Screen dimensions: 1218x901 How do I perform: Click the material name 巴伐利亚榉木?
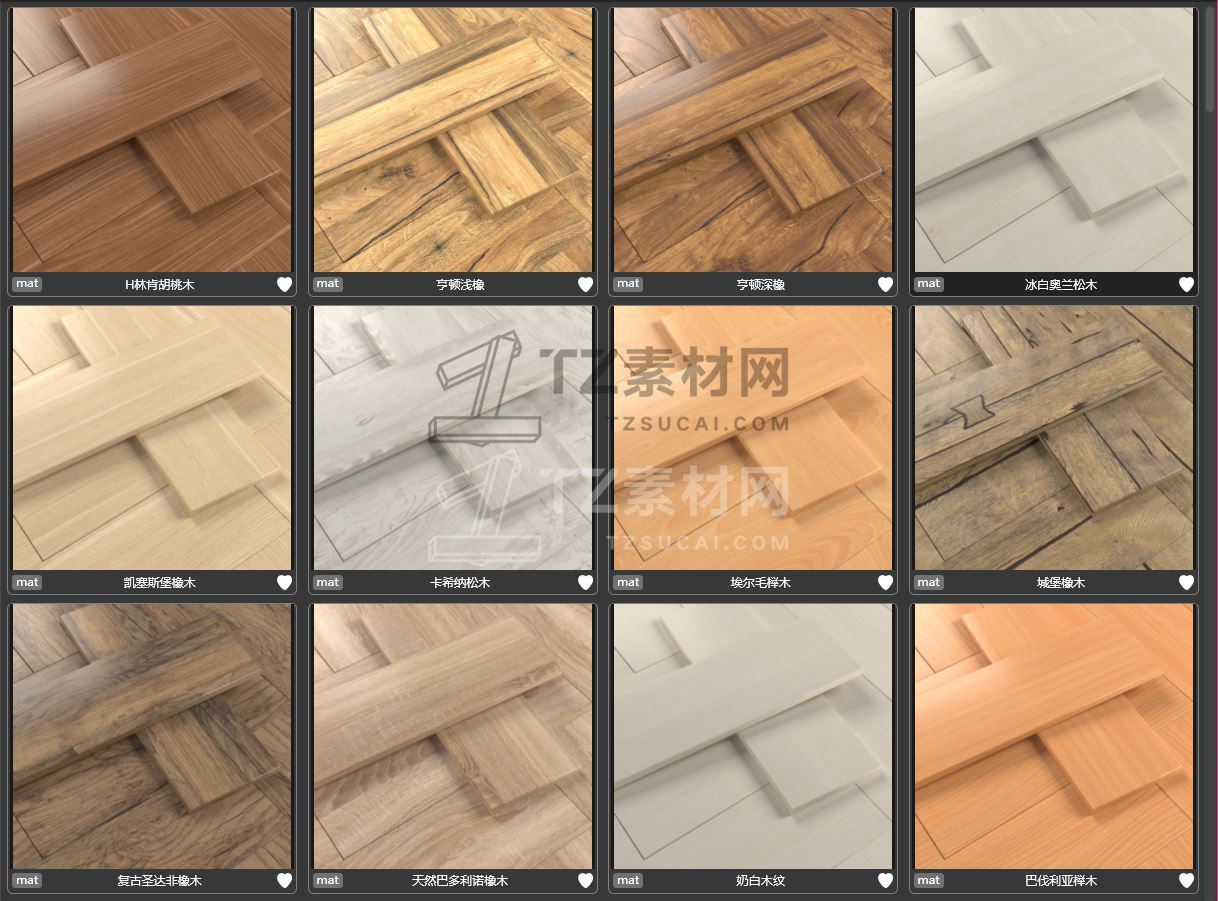click(1061, 881)
